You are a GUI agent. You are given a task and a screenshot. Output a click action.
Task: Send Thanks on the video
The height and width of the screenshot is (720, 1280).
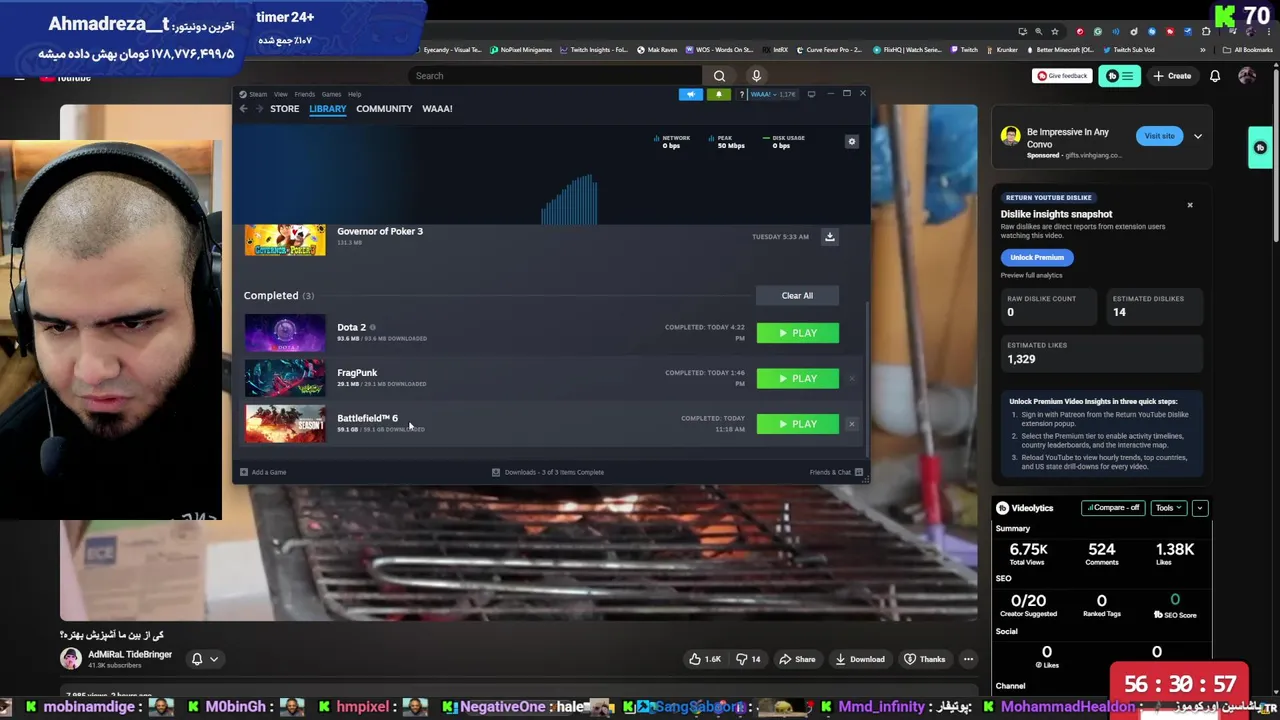(924, 659)
